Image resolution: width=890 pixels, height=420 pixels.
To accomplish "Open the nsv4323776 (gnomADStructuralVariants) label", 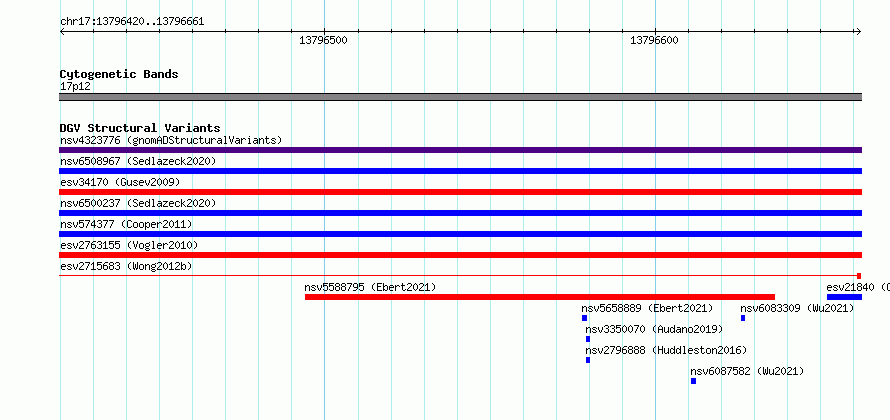I will (x=171, y=140).
